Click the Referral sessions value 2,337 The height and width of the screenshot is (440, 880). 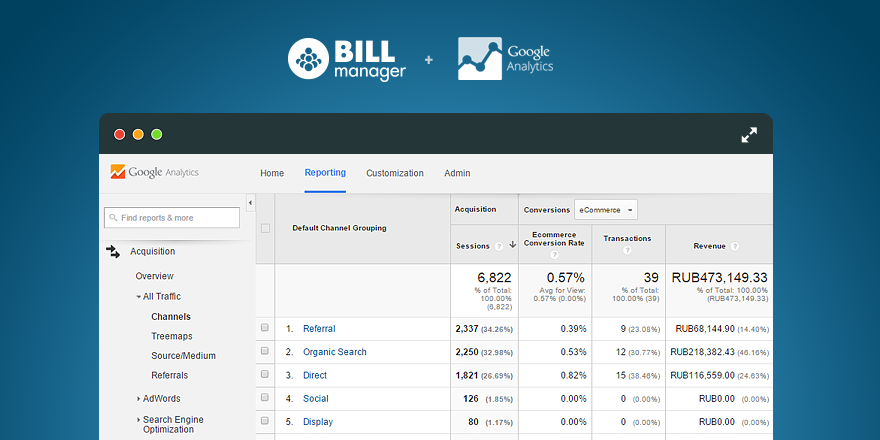point(467,329)
